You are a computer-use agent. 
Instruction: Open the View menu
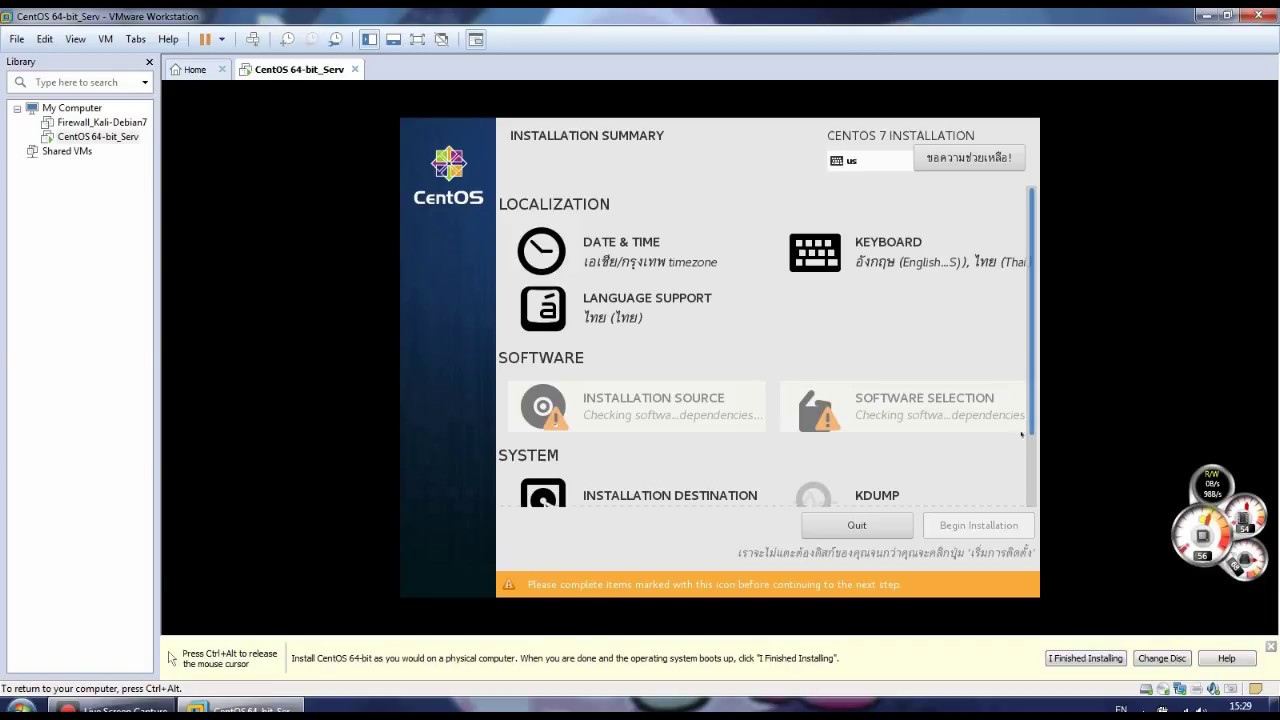click(x=75, y=39)
